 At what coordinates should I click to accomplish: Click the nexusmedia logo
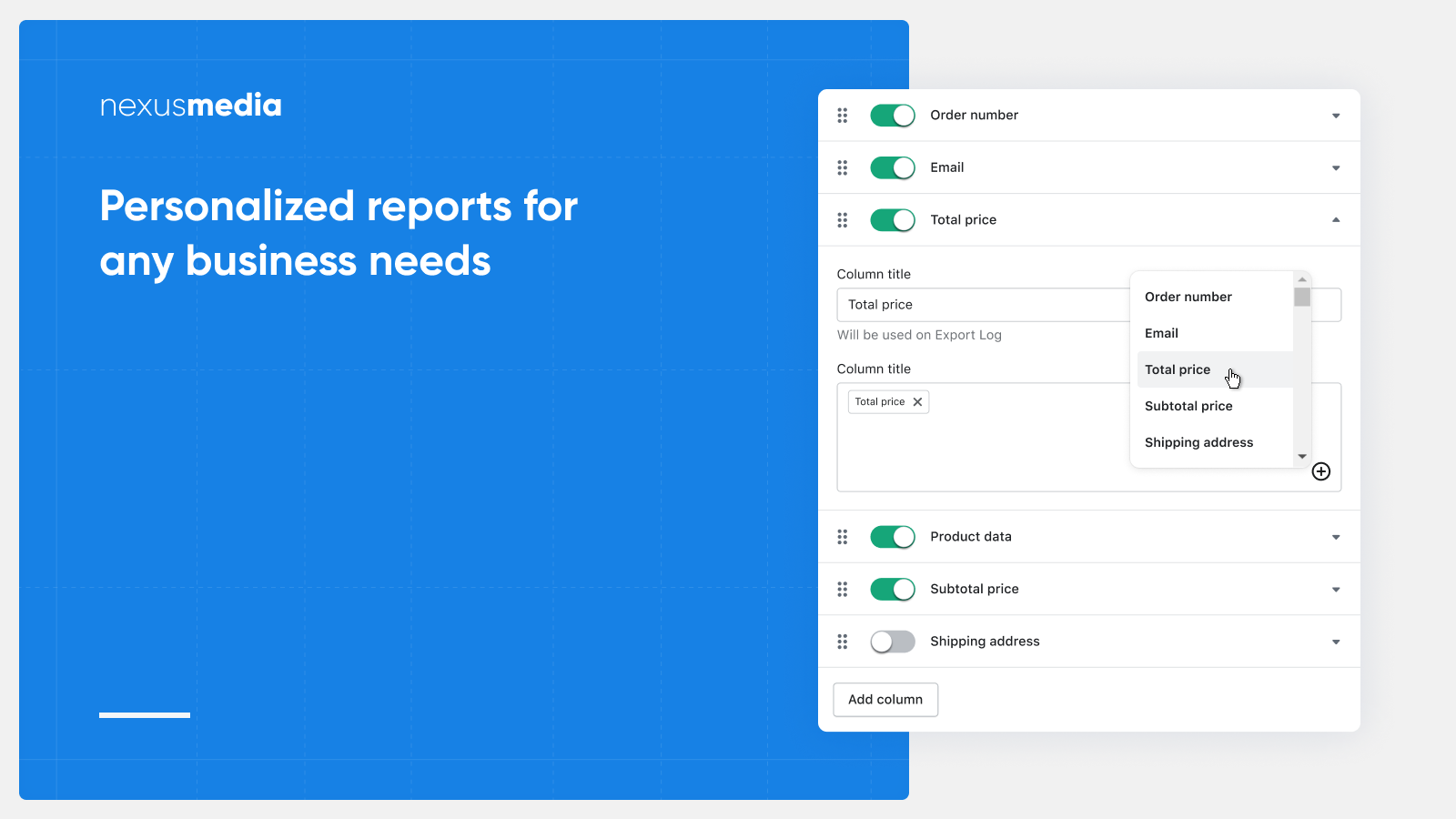pos(190,106)
